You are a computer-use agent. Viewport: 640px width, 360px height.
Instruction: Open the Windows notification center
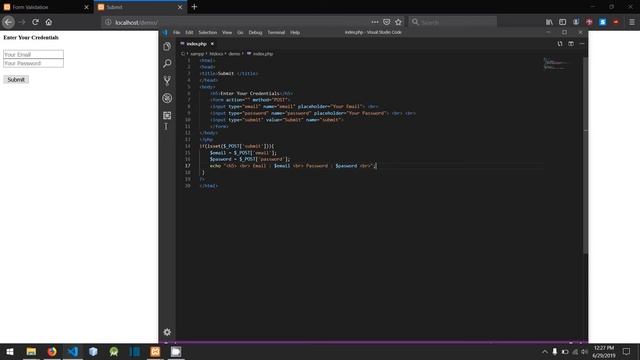point(626,351)
